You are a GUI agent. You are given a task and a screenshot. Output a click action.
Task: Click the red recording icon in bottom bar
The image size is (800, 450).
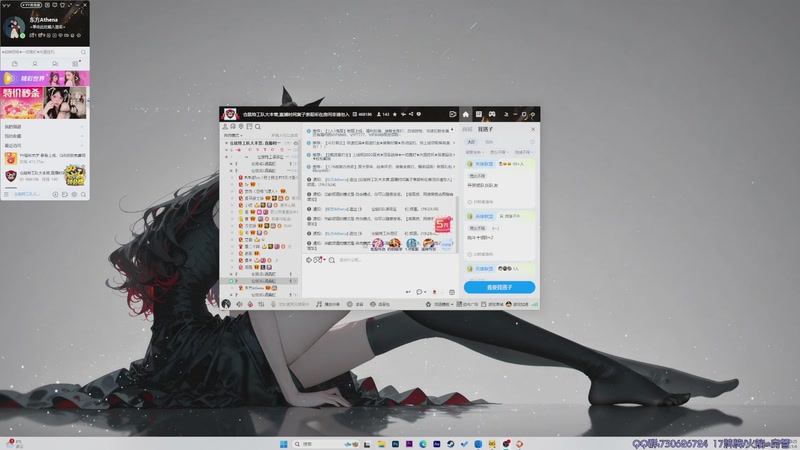(x=250, y=304)
